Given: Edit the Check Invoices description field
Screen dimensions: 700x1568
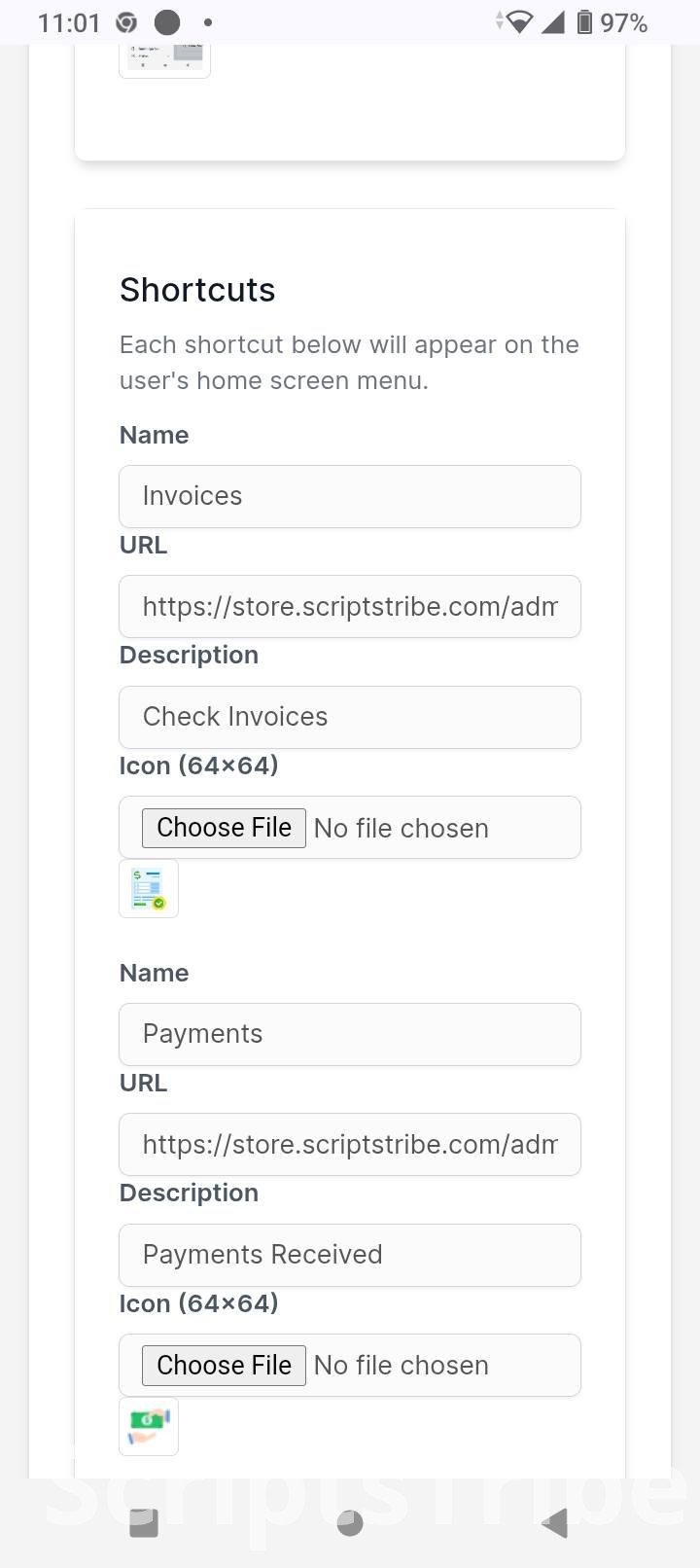Looking at the screenshot, I should click(x=350, y=717).
